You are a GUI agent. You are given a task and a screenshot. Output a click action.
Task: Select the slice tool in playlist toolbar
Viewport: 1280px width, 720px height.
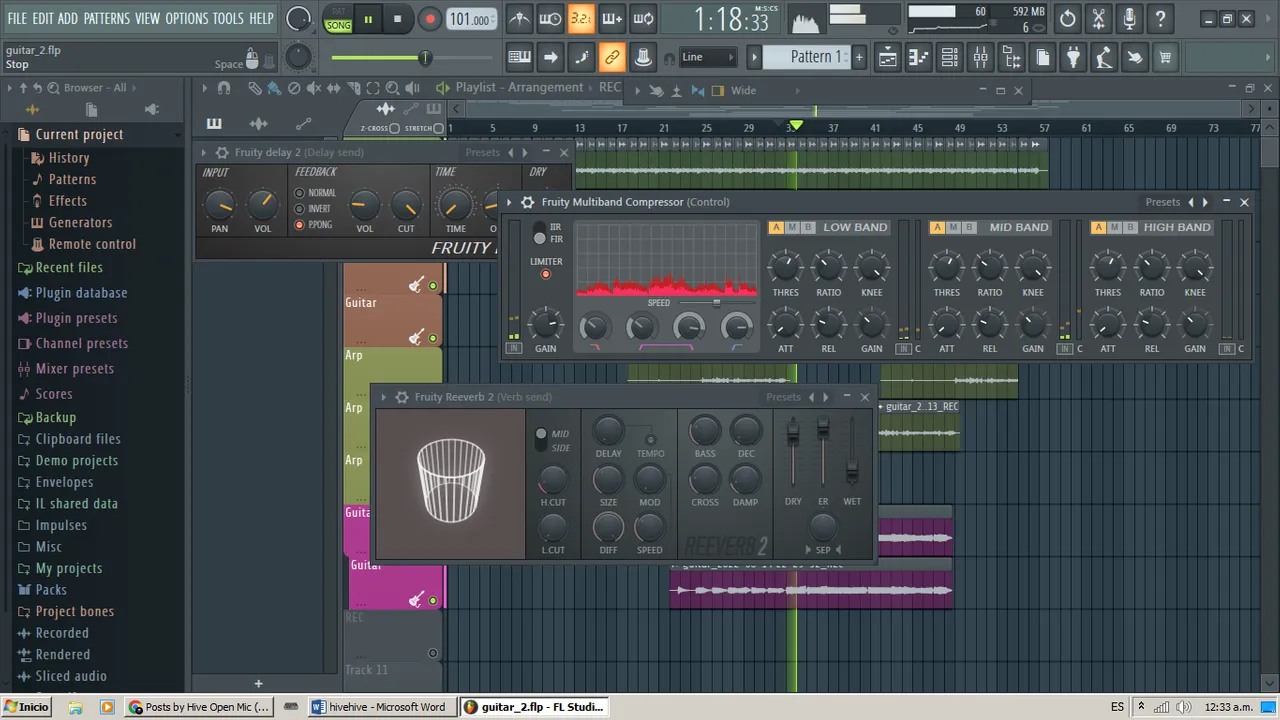pyautogui.click(x=353, y=88)
